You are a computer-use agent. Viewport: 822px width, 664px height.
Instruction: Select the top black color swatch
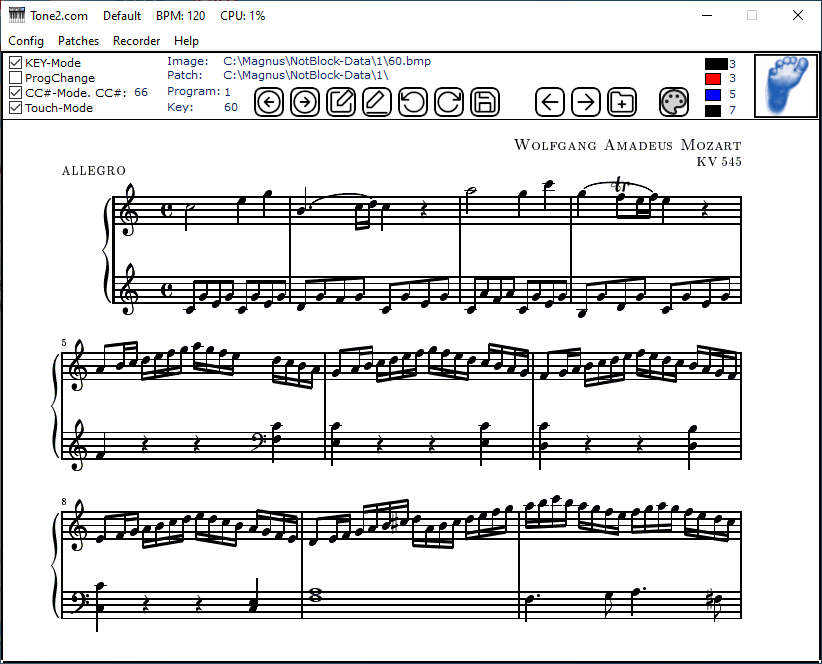pos(716,64)
